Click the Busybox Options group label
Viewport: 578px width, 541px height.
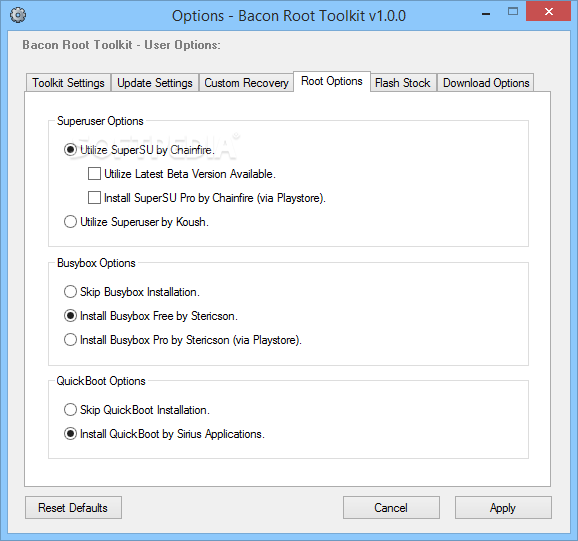[x=96, y=263]
